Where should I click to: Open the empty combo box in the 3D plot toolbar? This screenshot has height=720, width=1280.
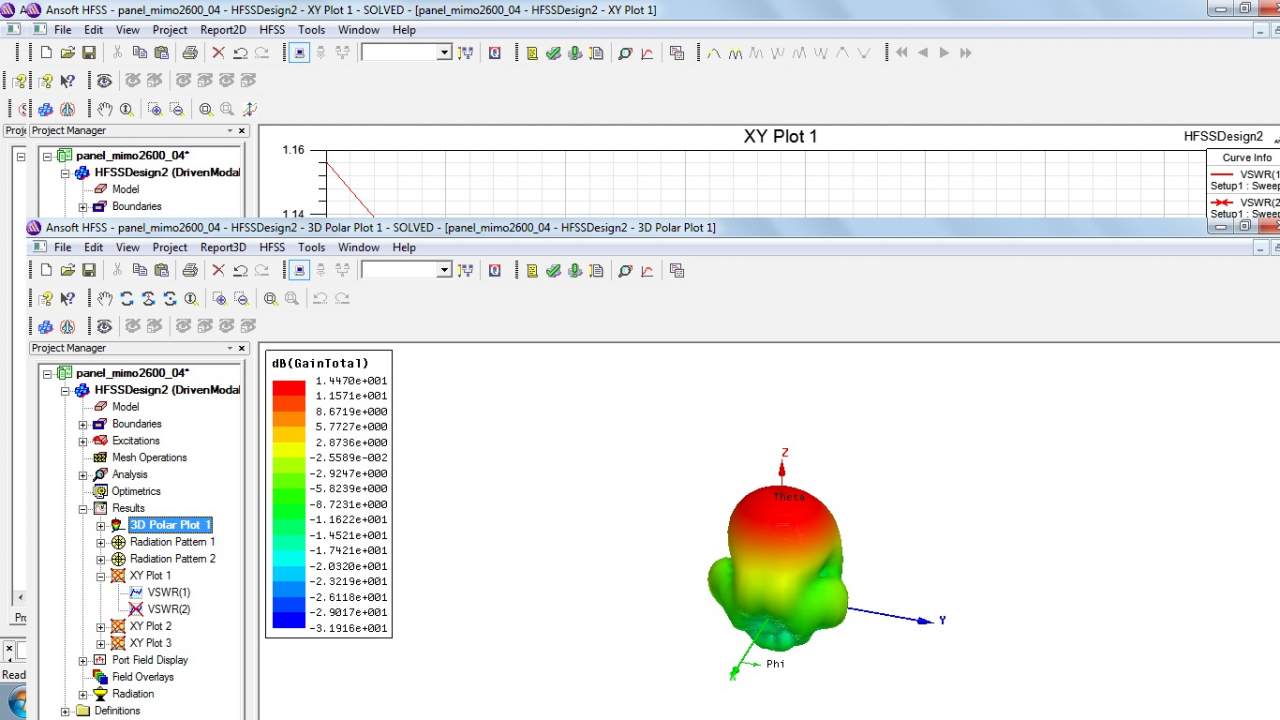[445, 270]
